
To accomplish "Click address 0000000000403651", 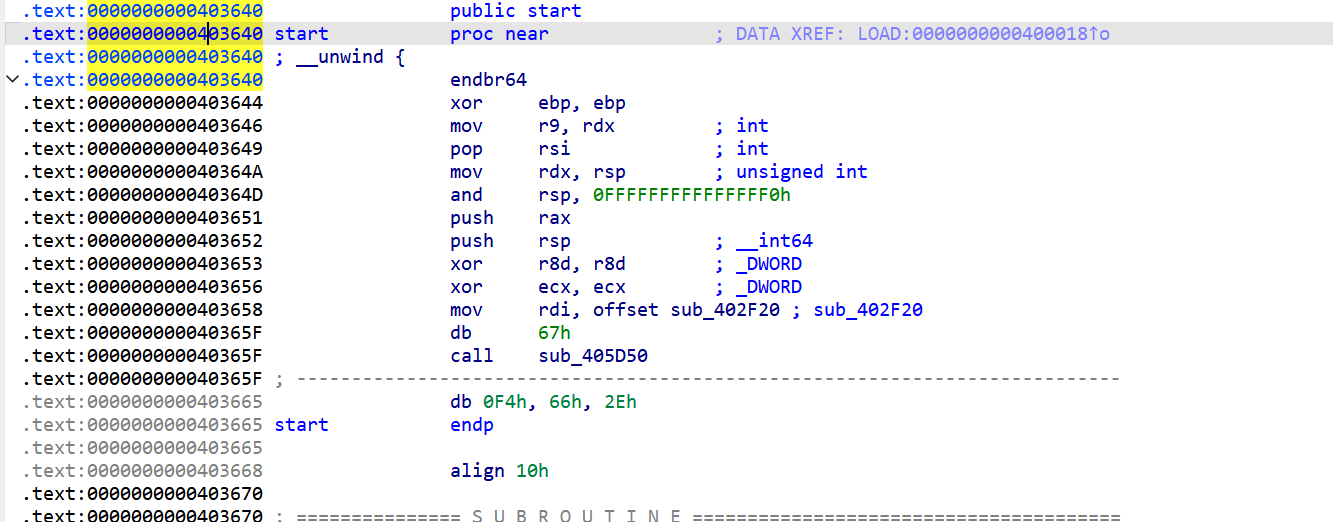I will coord(175,218).
